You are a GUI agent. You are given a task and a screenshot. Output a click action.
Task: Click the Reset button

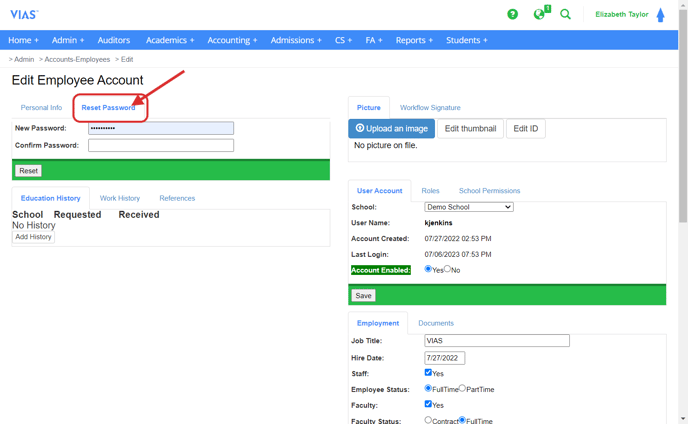(x=29, y=171)
